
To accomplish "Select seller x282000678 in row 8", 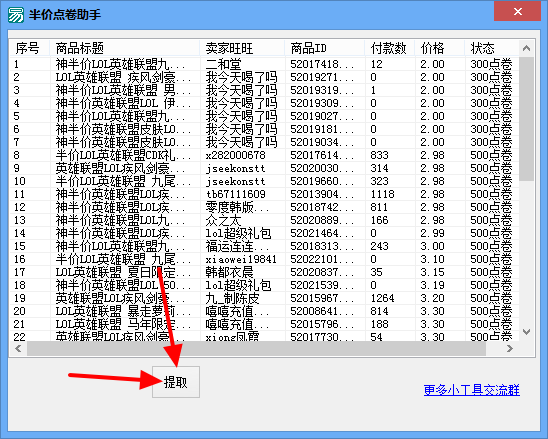I will pos(236,155).
